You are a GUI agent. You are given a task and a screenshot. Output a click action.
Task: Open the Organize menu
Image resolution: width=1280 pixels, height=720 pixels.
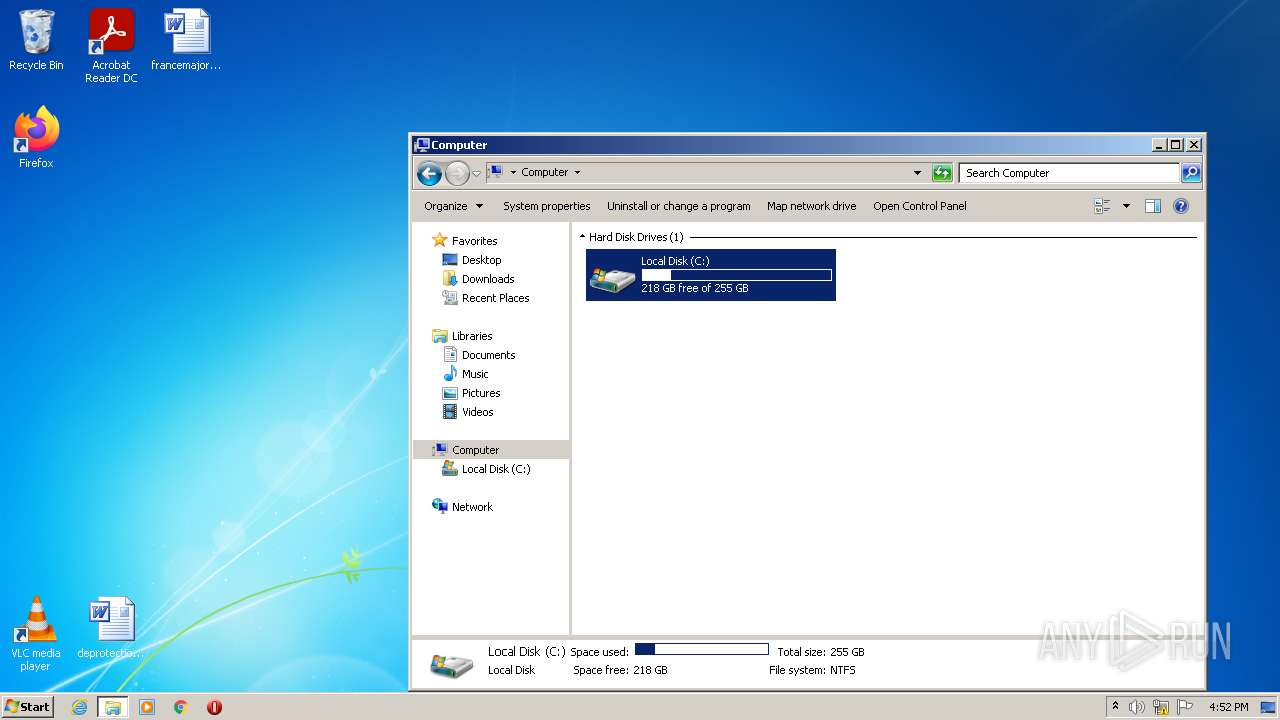point(453,206)
